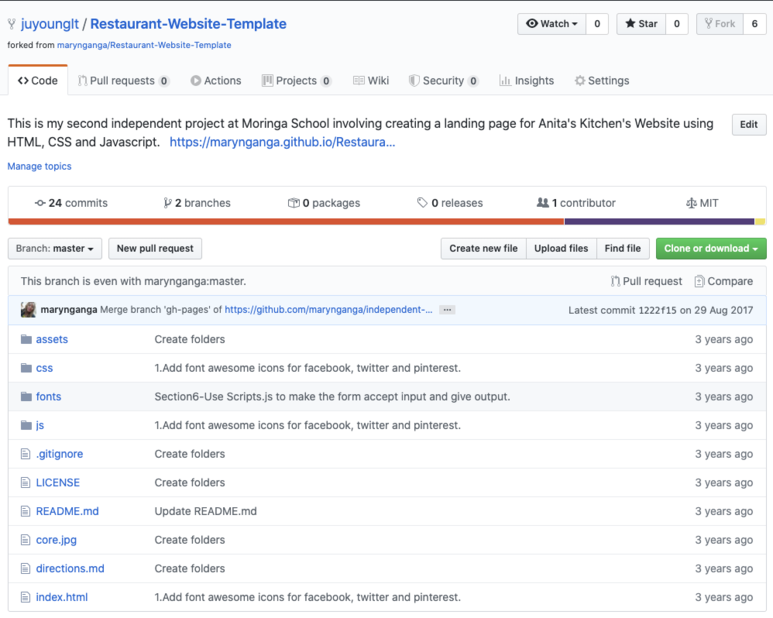773x618 pixels.
Task: Click the commits history icon
Action: 40,203
